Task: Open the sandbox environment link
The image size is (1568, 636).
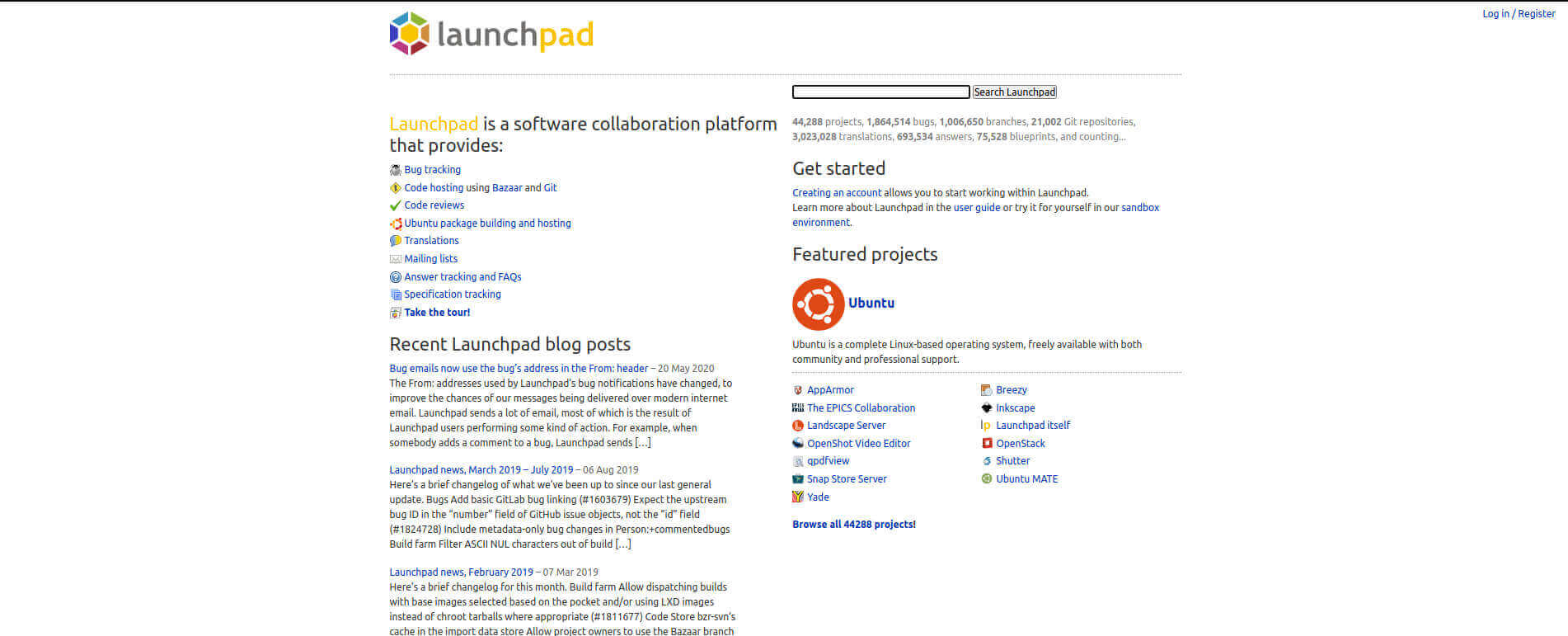Action: [1140, 208]
